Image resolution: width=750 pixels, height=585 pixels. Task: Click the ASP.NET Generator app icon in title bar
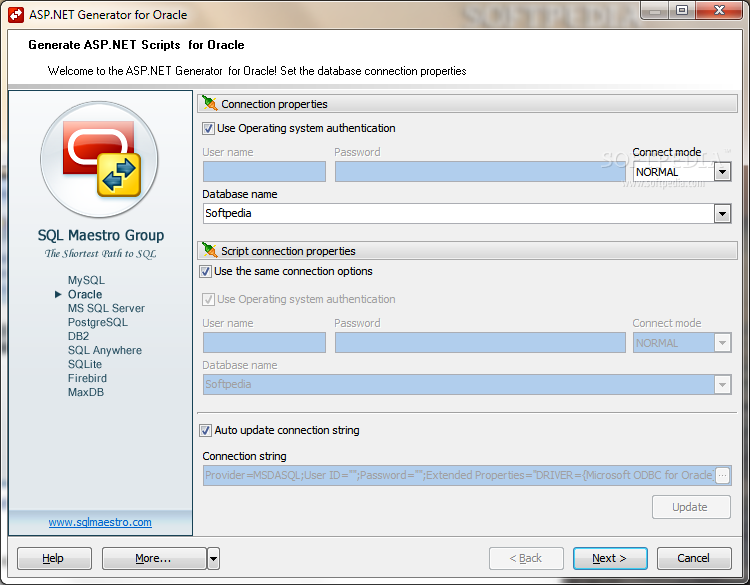coord(16,15)
